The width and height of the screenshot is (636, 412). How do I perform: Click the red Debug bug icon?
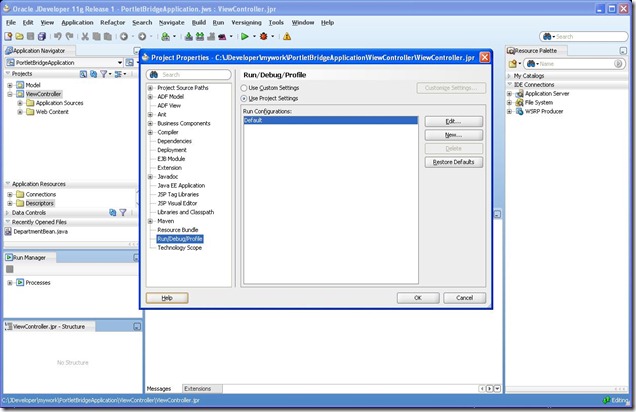pyautogui.click(x=264, y=36)
